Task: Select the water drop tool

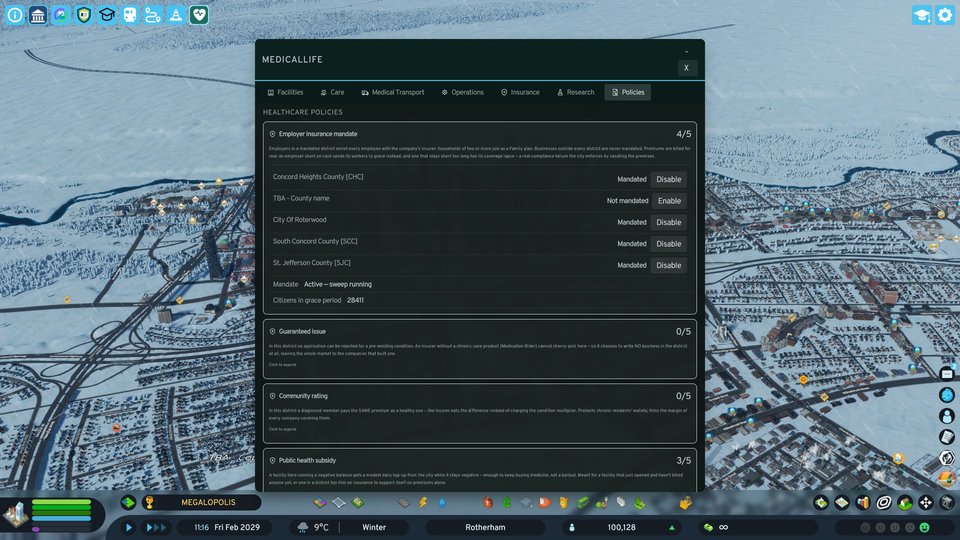Action: (x=442, y=503)
